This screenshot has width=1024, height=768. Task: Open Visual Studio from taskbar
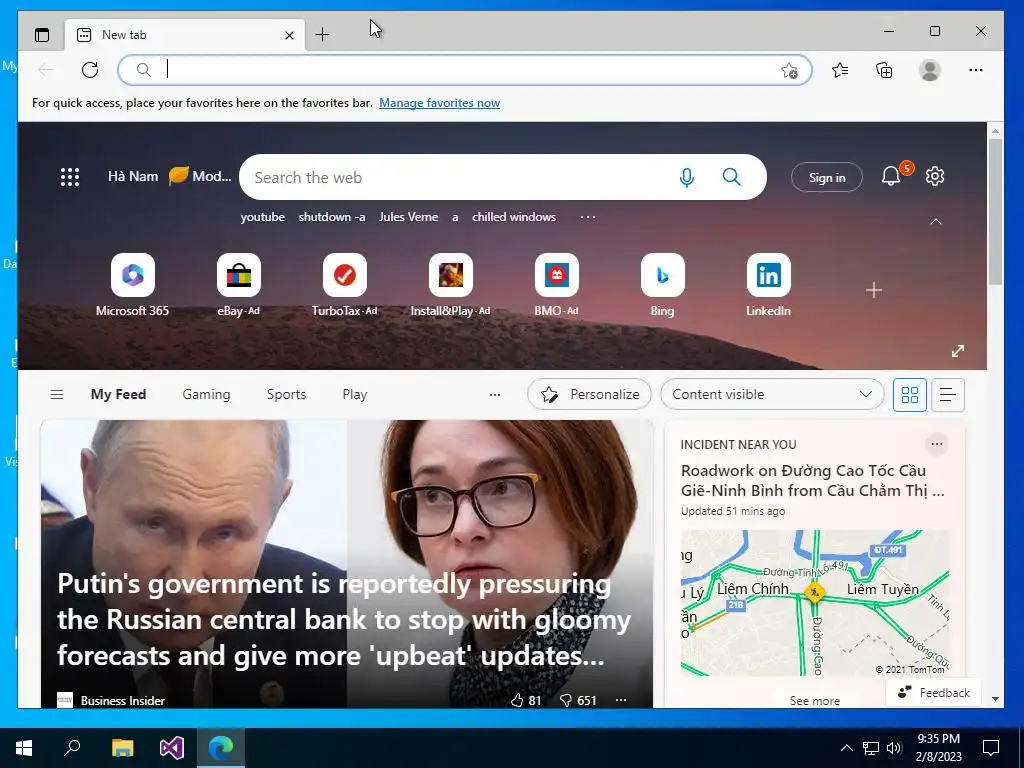[x=172, y=748]
